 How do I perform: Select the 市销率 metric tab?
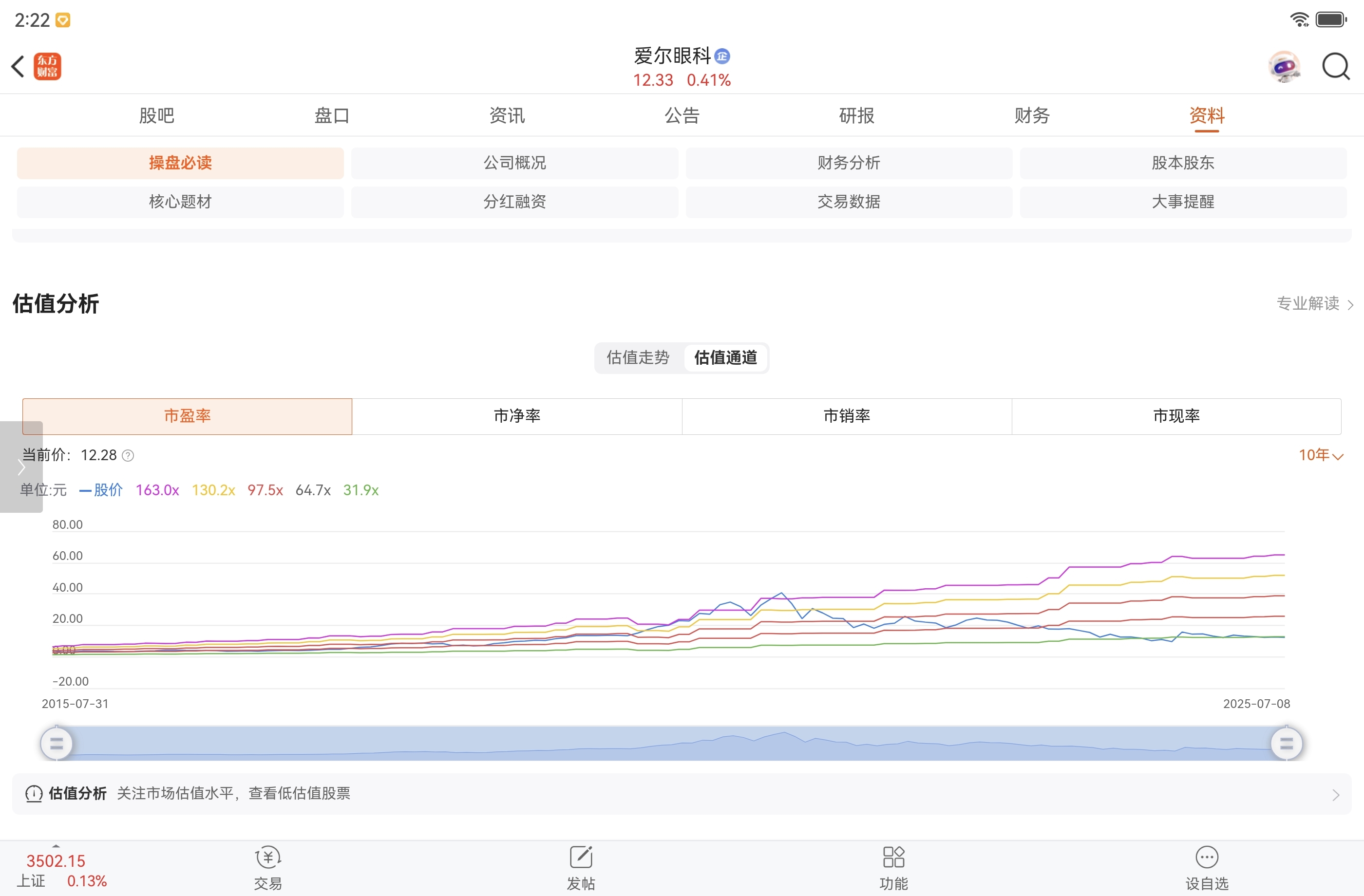pos(847,416)
